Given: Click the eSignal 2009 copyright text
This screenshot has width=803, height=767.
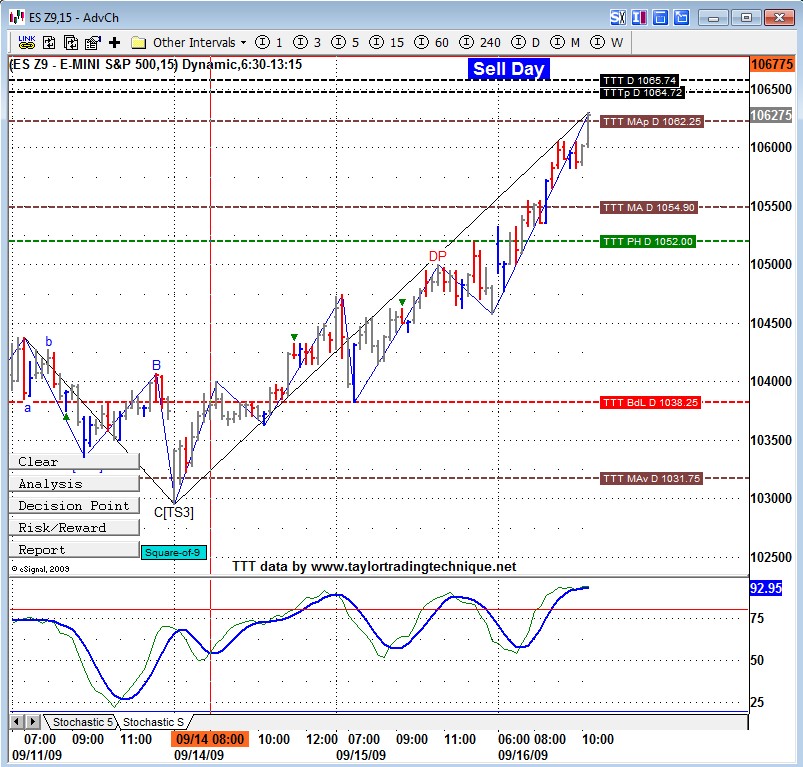Looking at the screenshot, I should 40,569.
